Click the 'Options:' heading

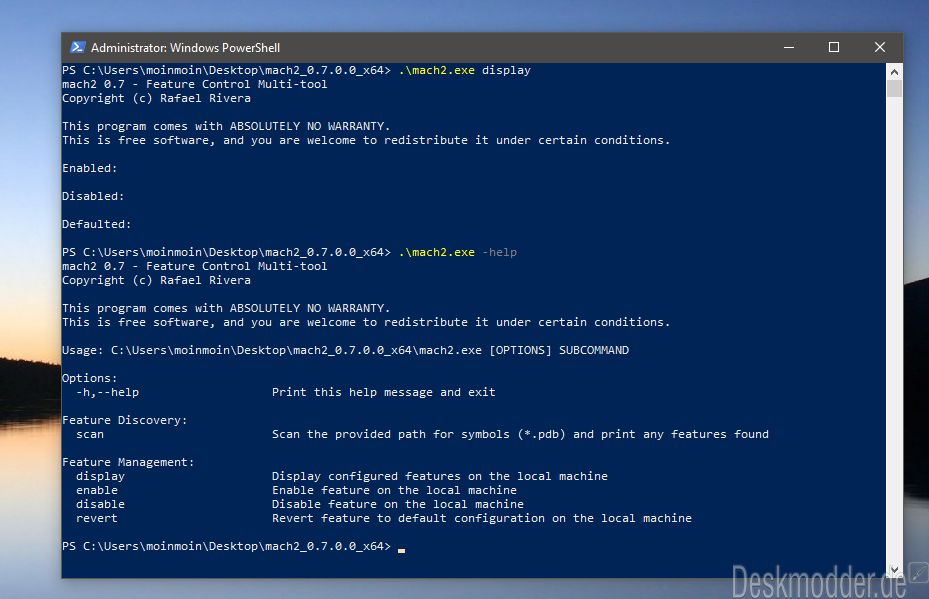89,378
